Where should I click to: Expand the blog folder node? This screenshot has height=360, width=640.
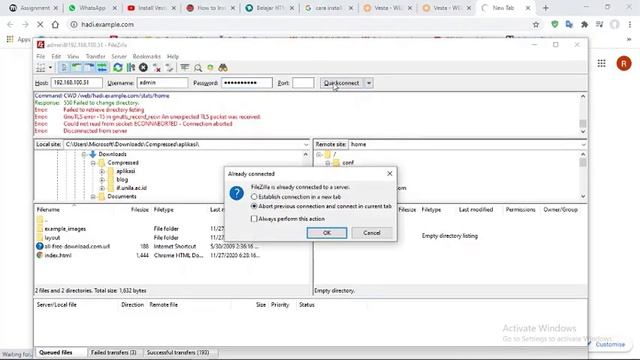[102, 180]
